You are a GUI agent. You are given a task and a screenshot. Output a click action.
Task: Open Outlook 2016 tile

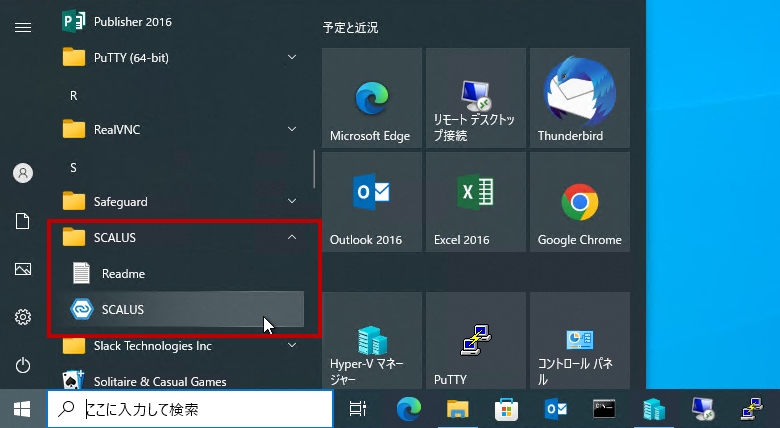(372, 202)
